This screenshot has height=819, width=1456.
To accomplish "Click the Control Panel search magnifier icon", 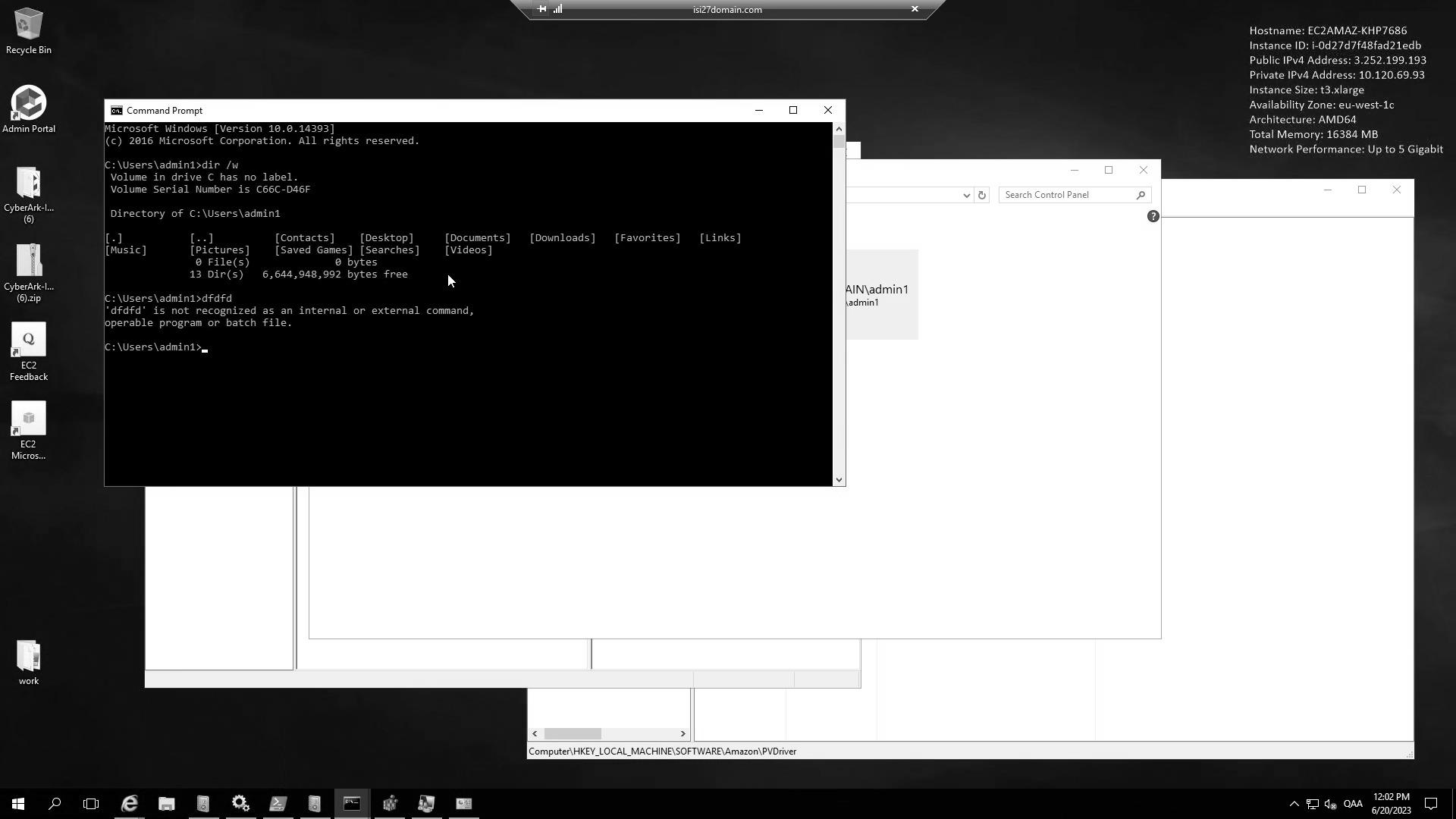I will (1141, 195).
